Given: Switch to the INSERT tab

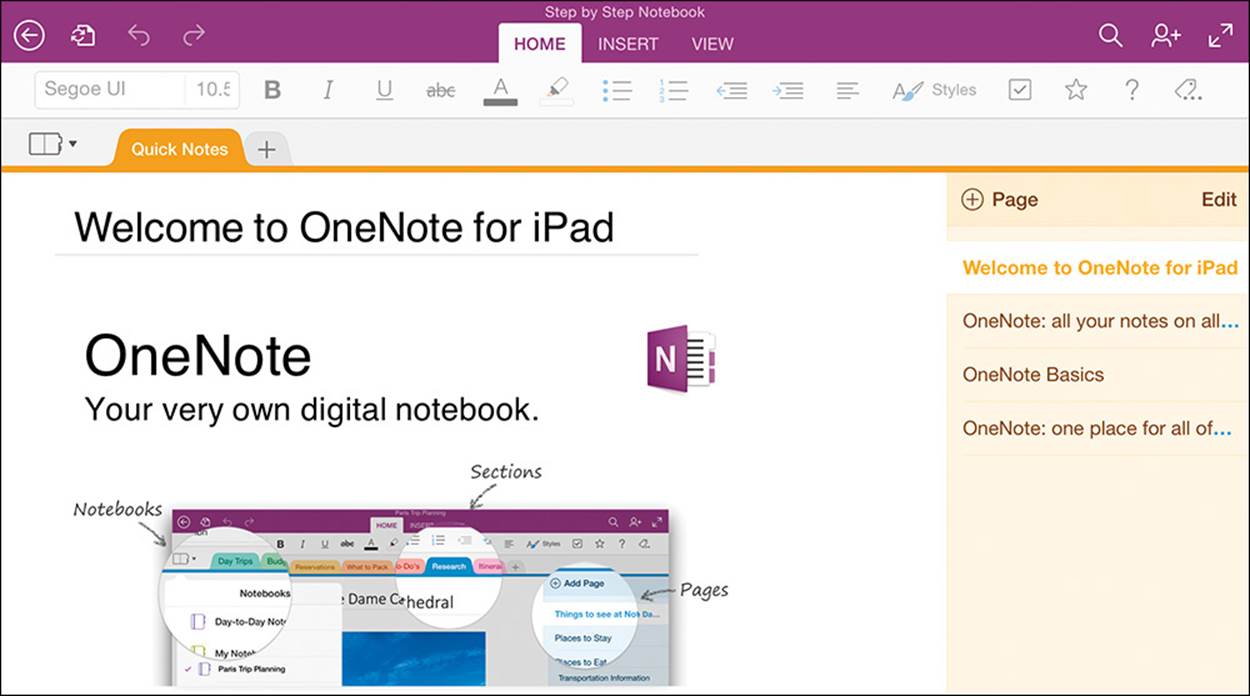Looking at the screenshot, I should [x=628, y=44].
